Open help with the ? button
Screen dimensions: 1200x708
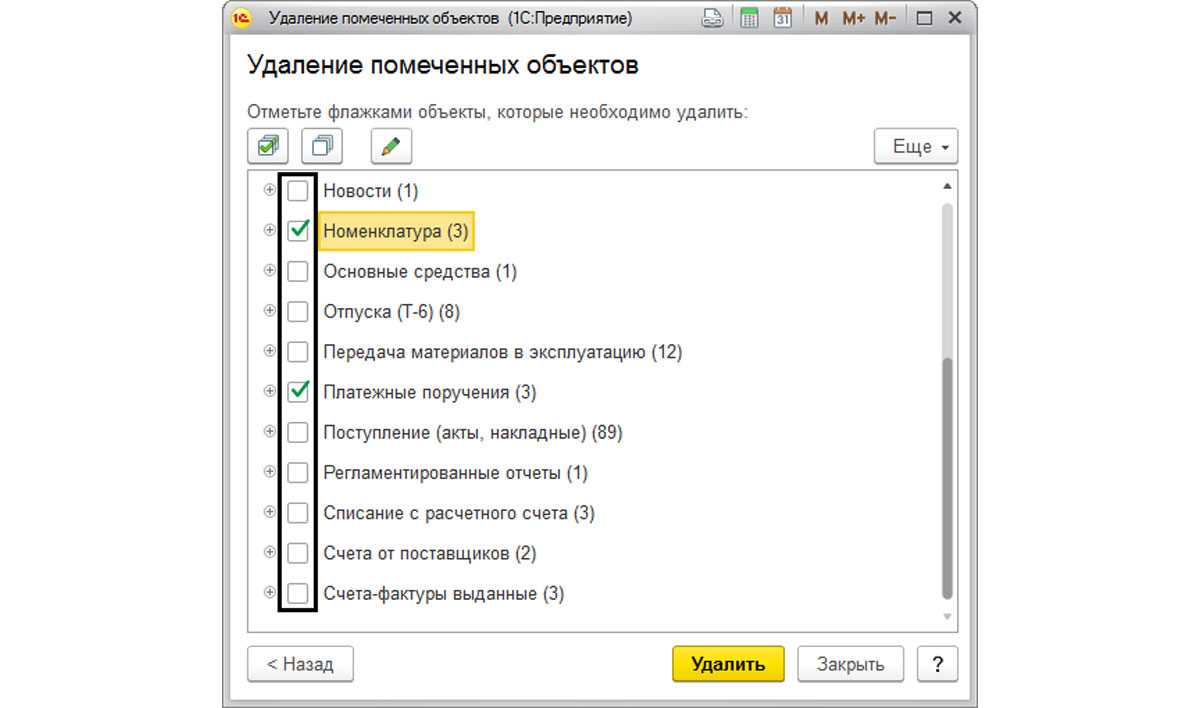(937, 664)
